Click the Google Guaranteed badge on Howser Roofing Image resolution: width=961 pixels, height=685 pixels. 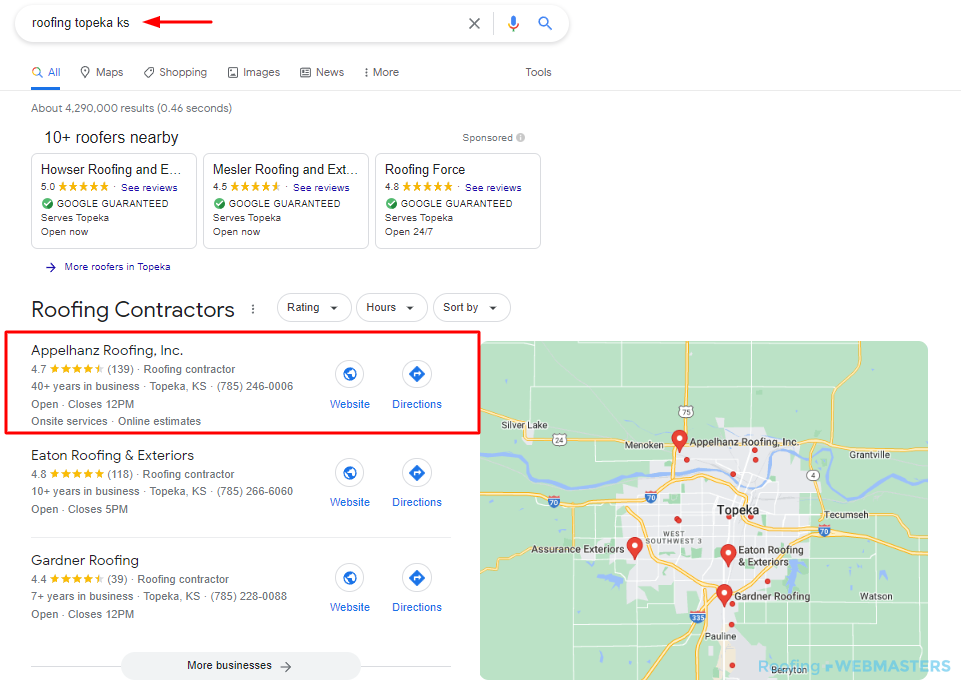point(105,203)
